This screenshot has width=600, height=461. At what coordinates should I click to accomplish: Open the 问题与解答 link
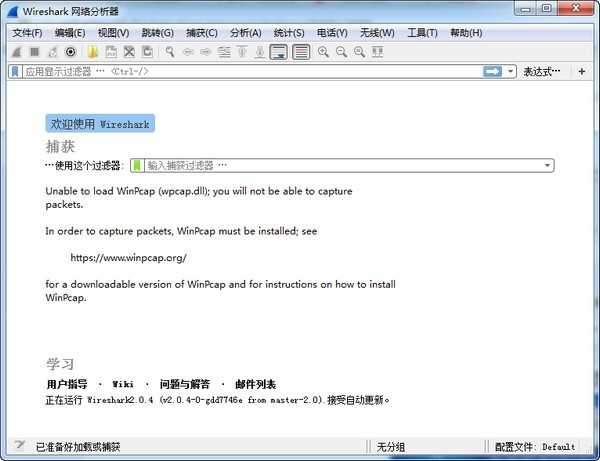185,384
